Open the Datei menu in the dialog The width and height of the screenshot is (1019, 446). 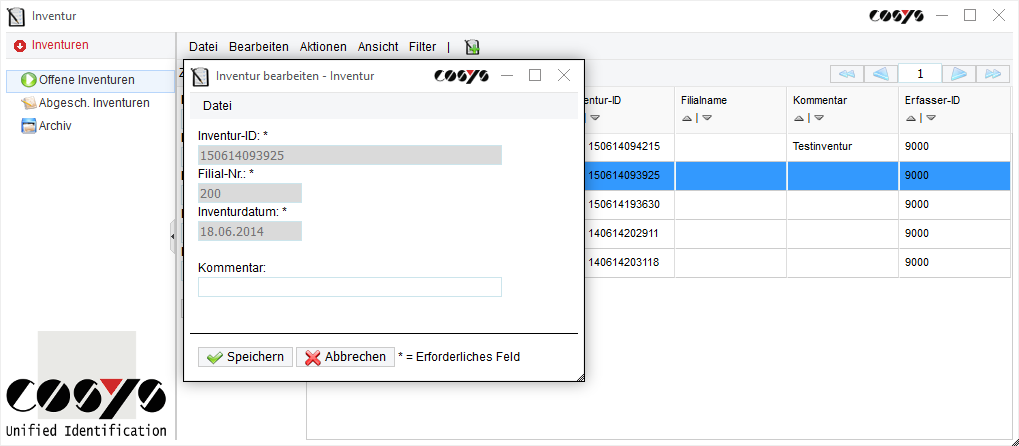pos(217,106)
